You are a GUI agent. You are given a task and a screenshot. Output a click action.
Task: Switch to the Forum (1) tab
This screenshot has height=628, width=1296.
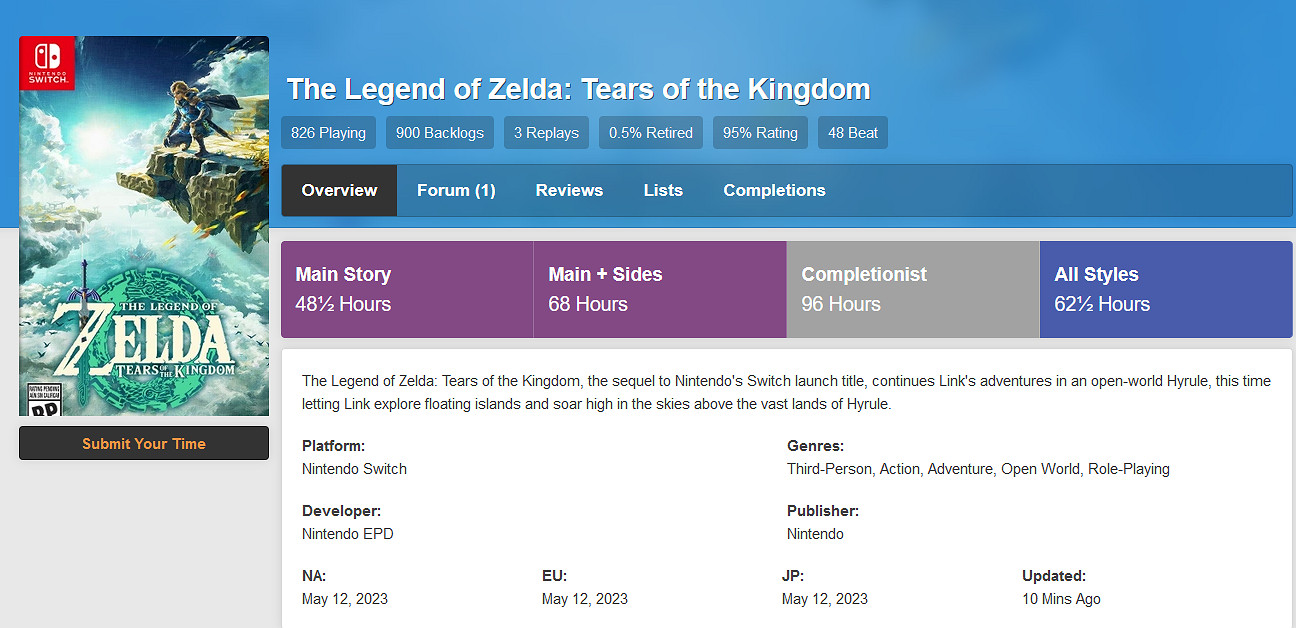456,190
